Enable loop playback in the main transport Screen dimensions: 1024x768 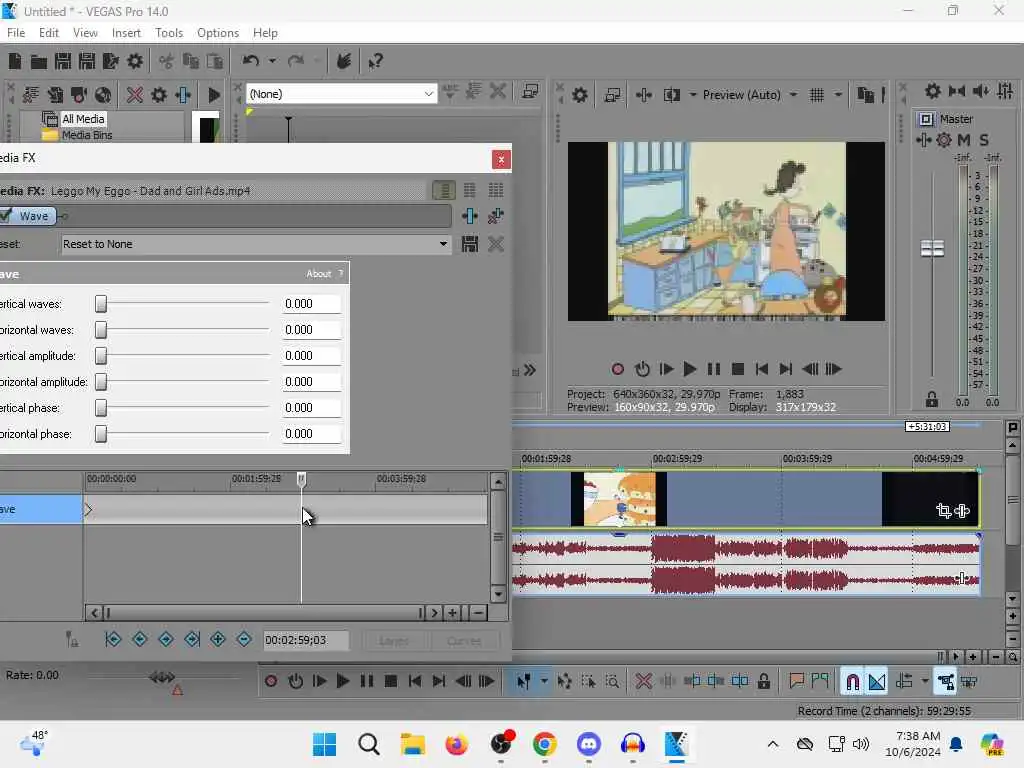(295, 682)
